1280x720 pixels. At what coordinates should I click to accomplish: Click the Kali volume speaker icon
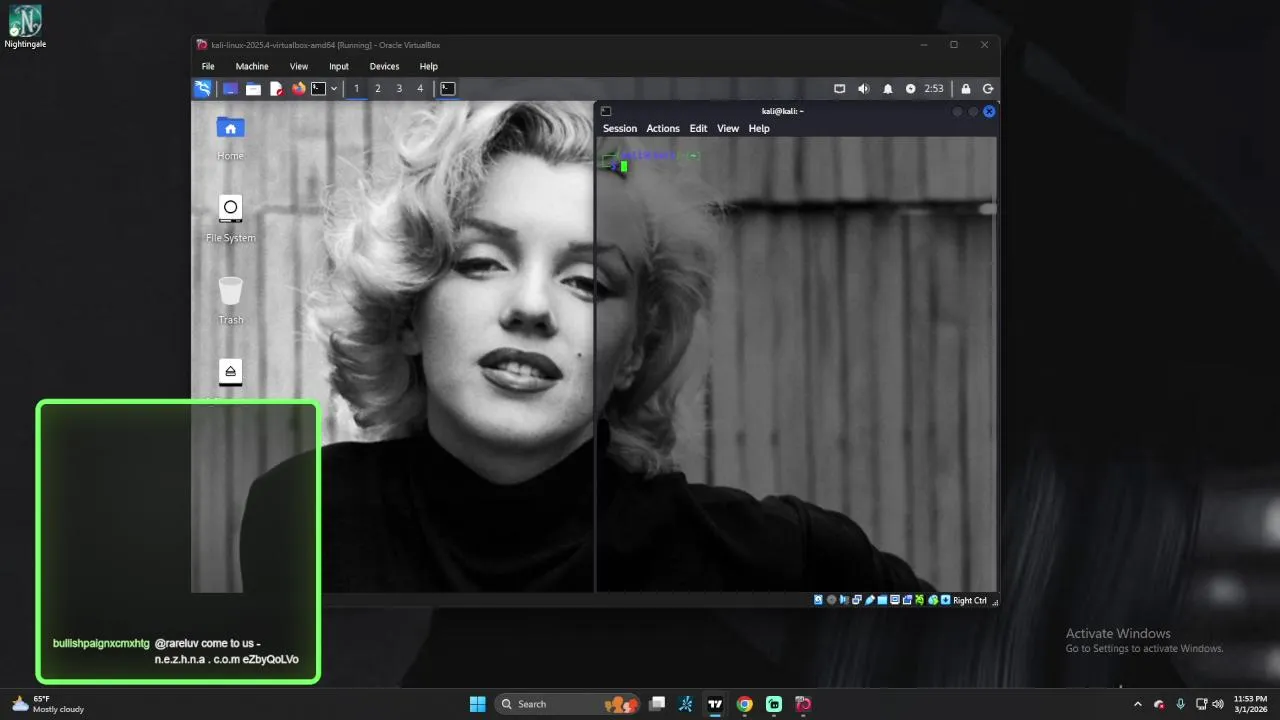coord(863,89)
